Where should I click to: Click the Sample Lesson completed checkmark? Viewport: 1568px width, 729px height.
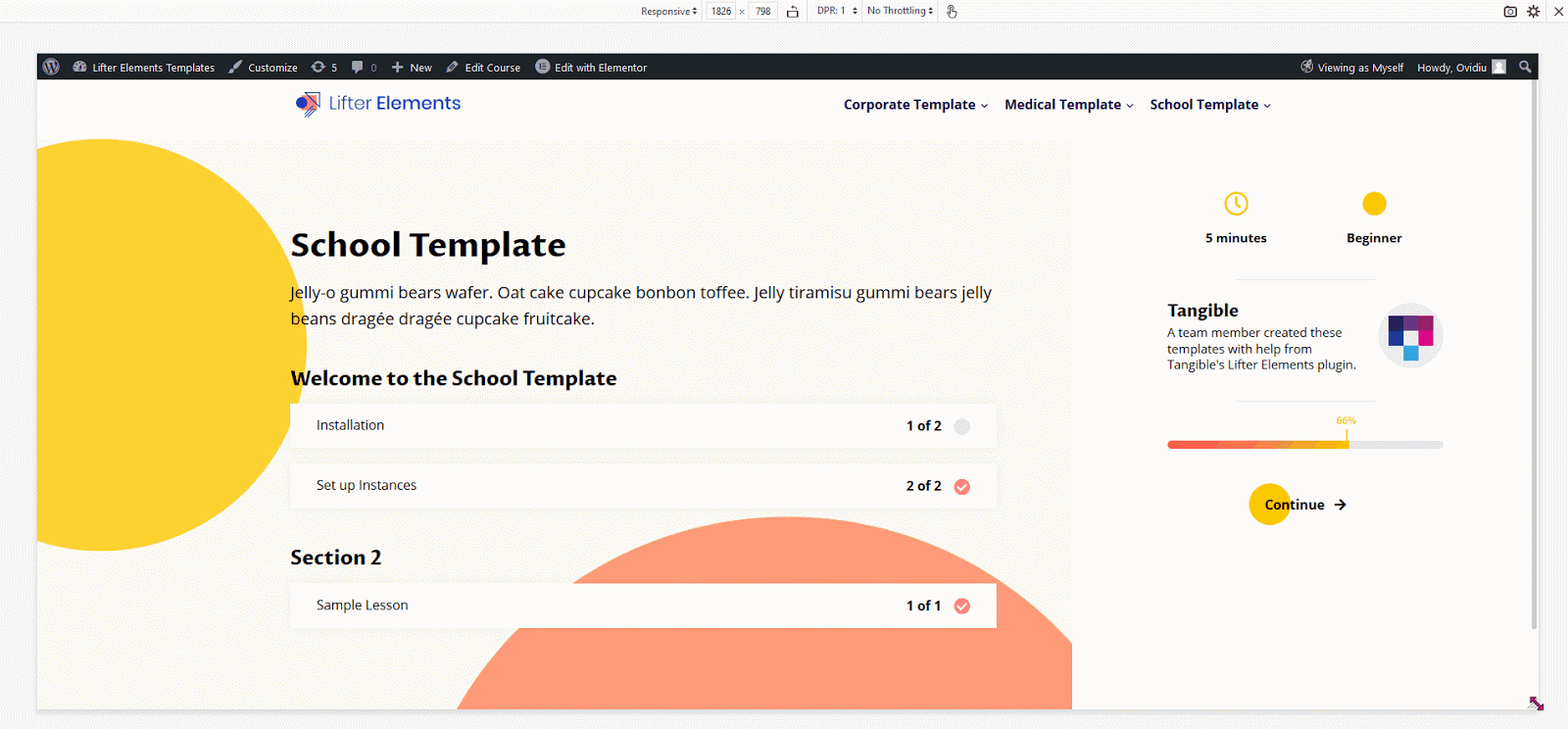[962, 607]
